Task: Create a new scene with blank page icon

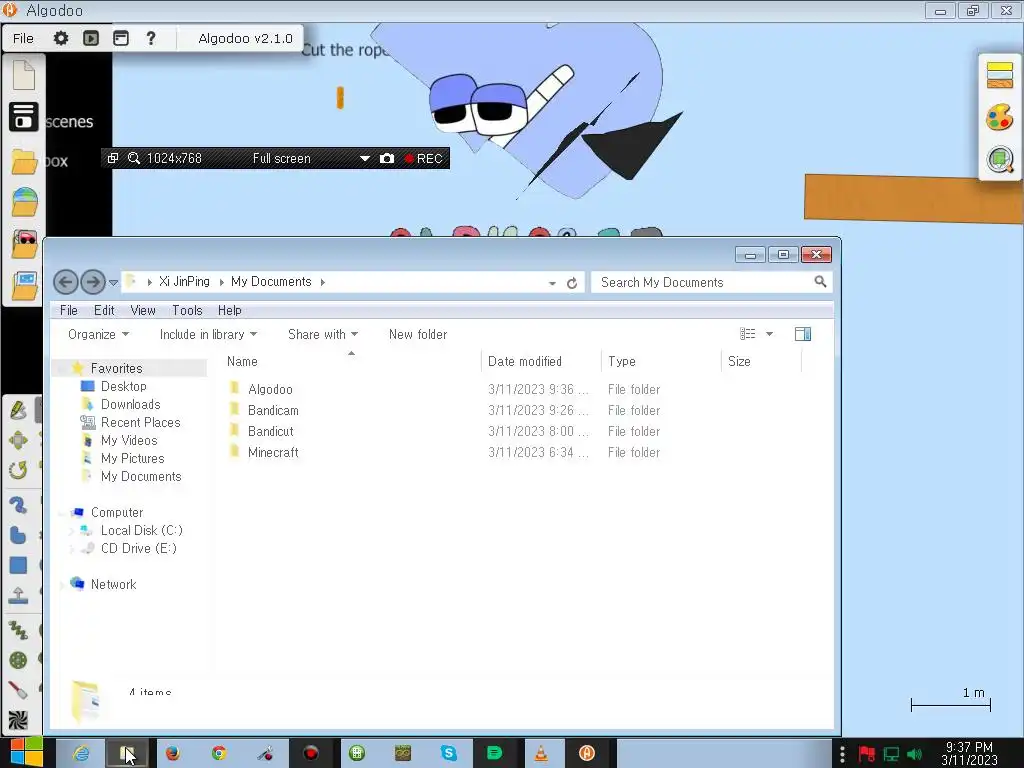Action: click(24, 74)
